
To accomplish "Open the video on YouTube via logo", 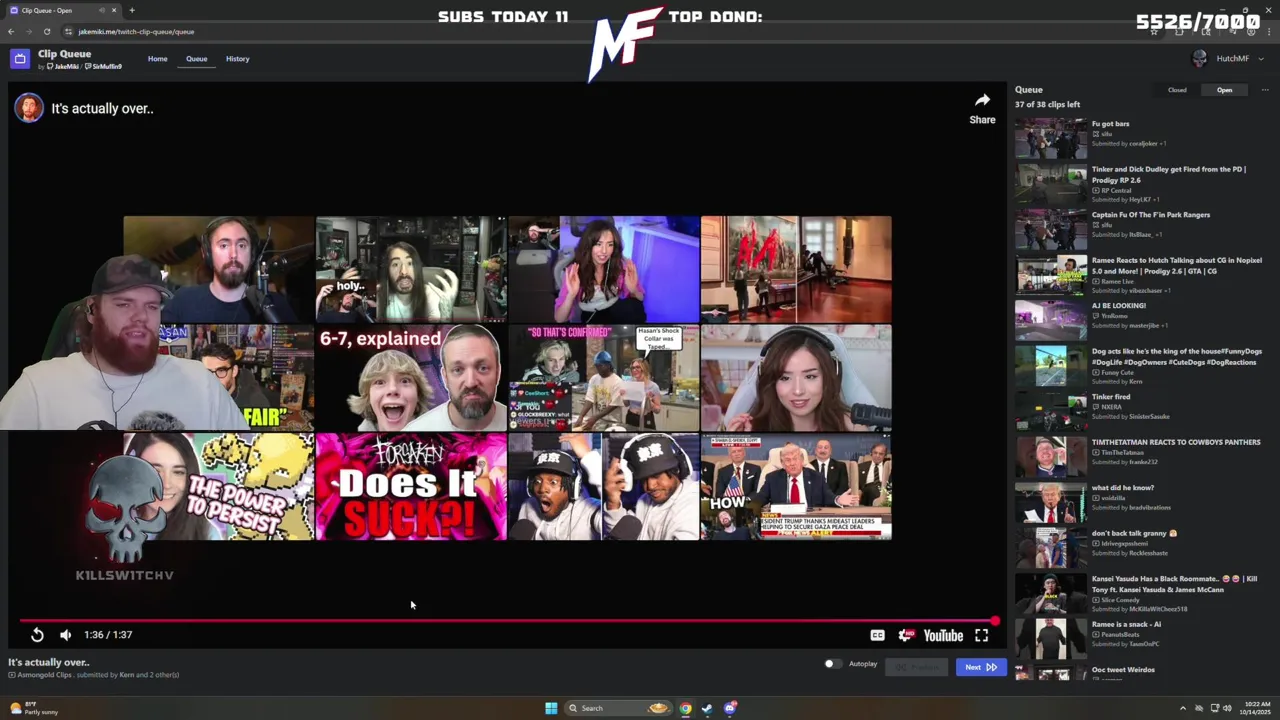I will [x=943, y=635].
